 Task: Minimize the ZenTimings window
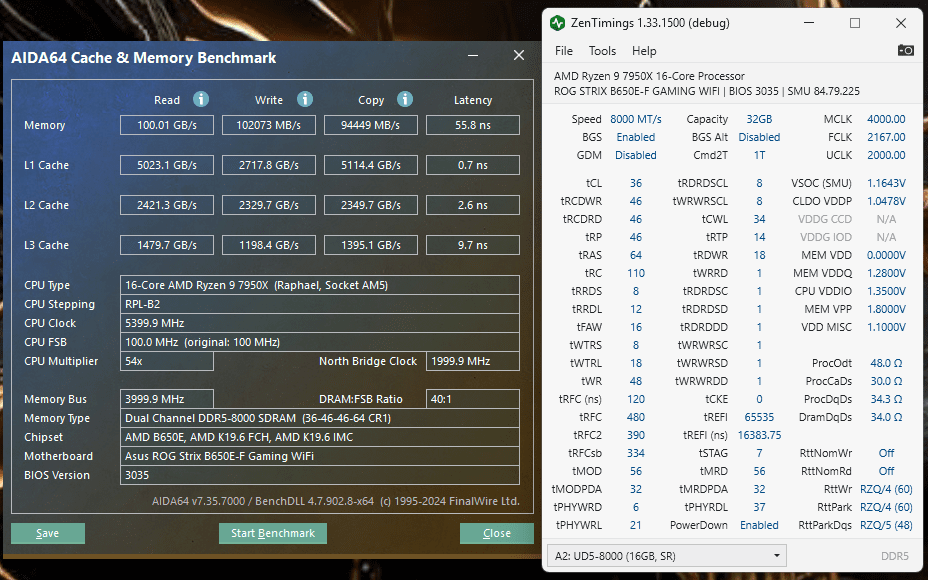click(x=809, y=23)
